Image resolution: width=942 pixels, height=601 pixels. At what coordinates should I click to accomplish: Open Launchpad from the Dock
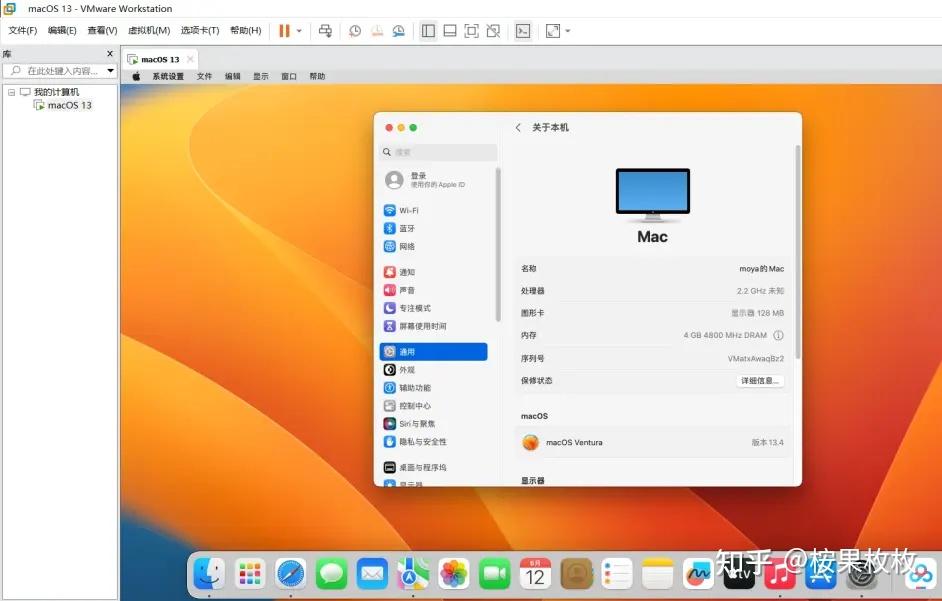point(250,574)
